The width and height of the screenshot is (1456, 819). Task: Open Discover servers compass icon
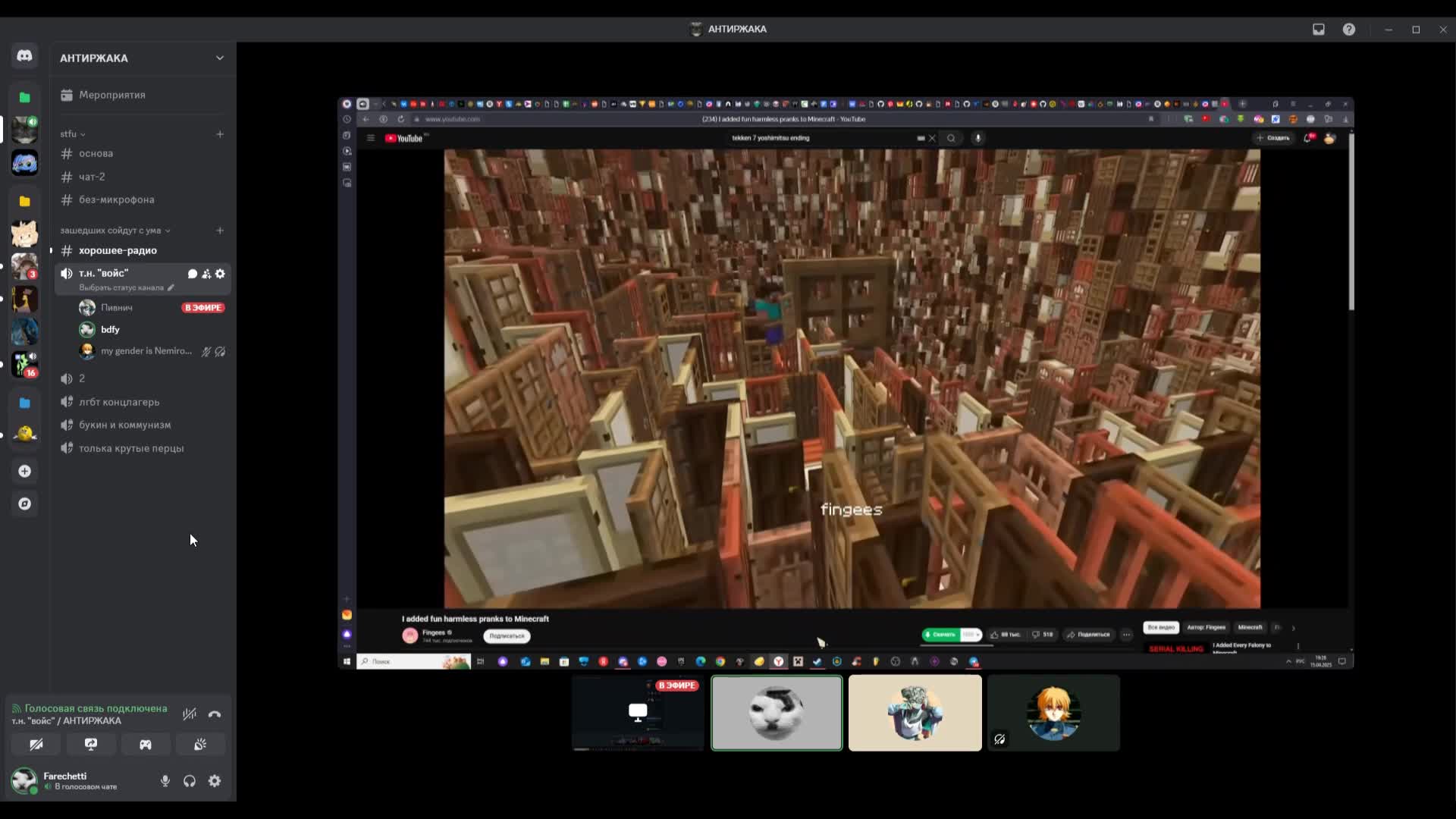pos(24,504)
